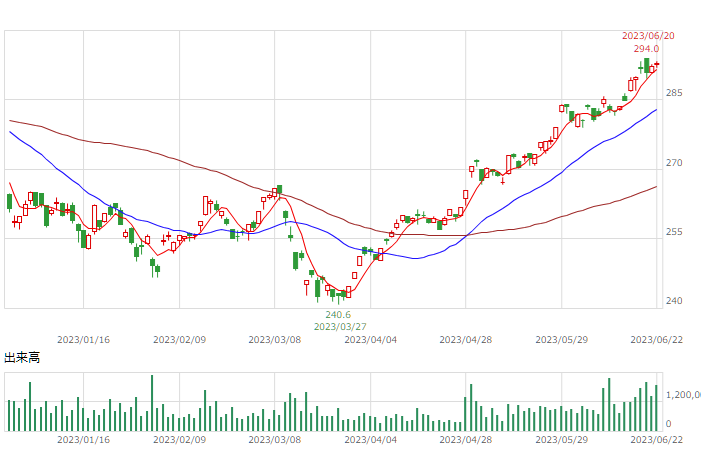
Task: Click 2023/04/04 date under volume chart
Action: click(370, 440)
